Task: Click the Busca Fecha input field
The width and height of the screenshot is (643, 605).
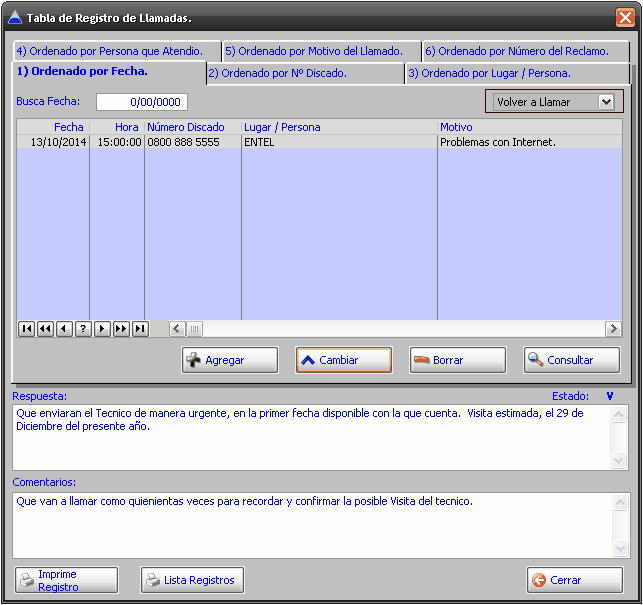Action: [141, 102]
